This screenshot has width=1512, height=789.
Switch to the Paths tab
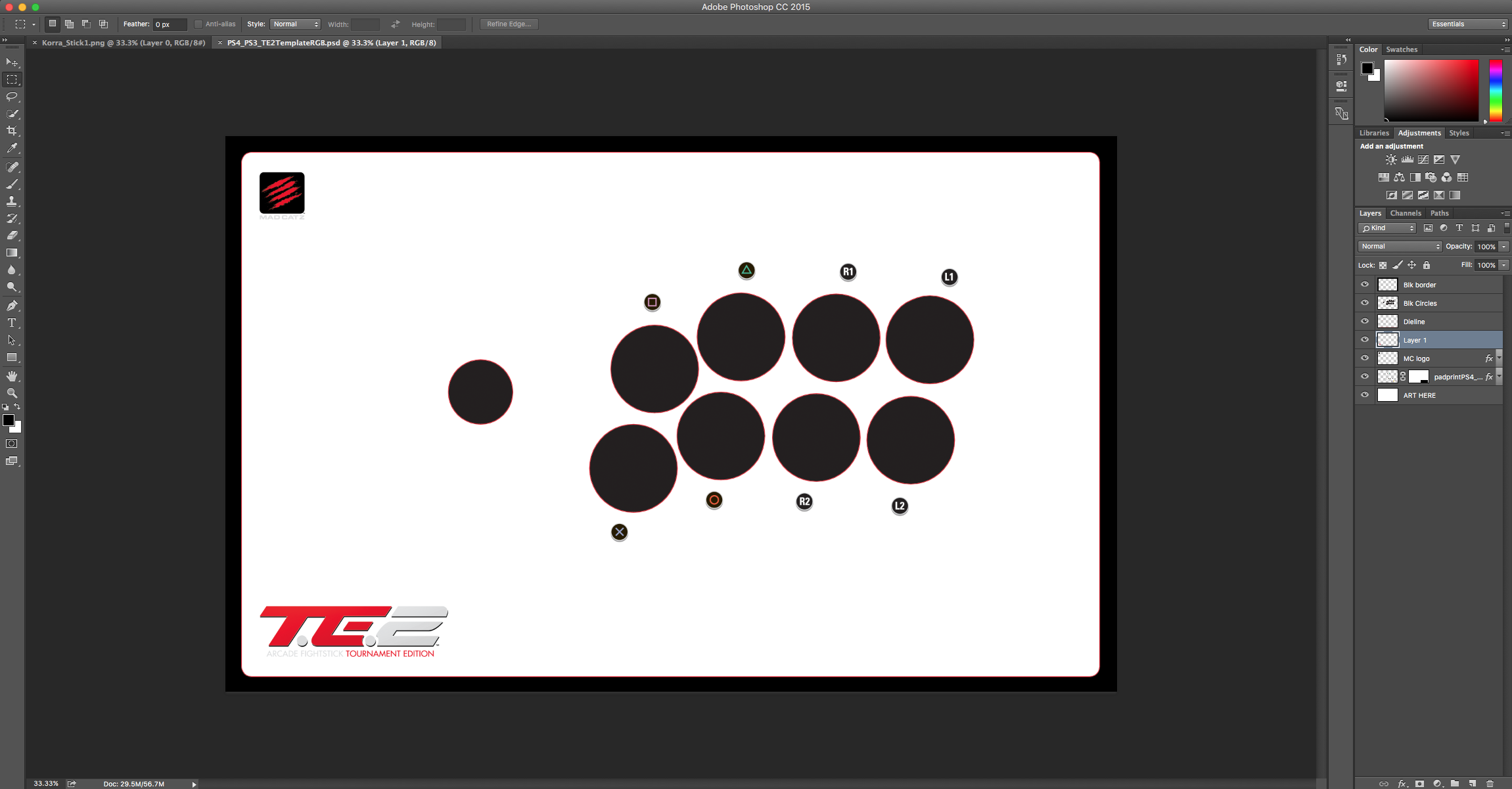(1440, 212)
